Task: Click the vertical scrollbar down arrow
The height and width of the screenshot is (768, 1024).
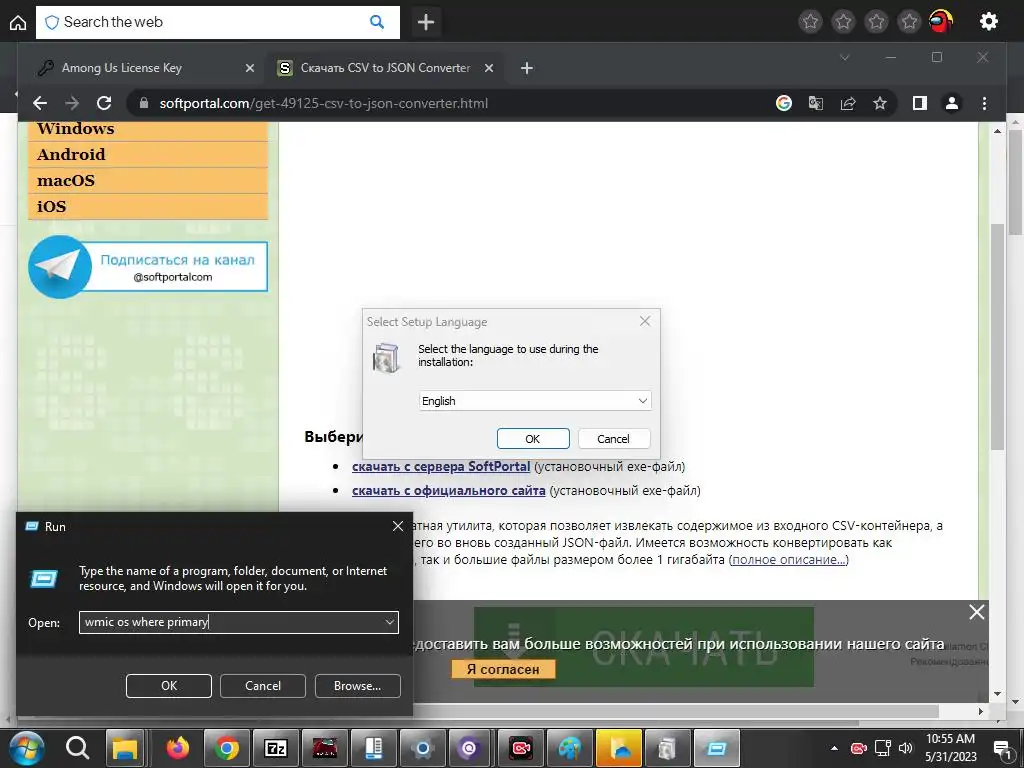Action: click(997, 694)
